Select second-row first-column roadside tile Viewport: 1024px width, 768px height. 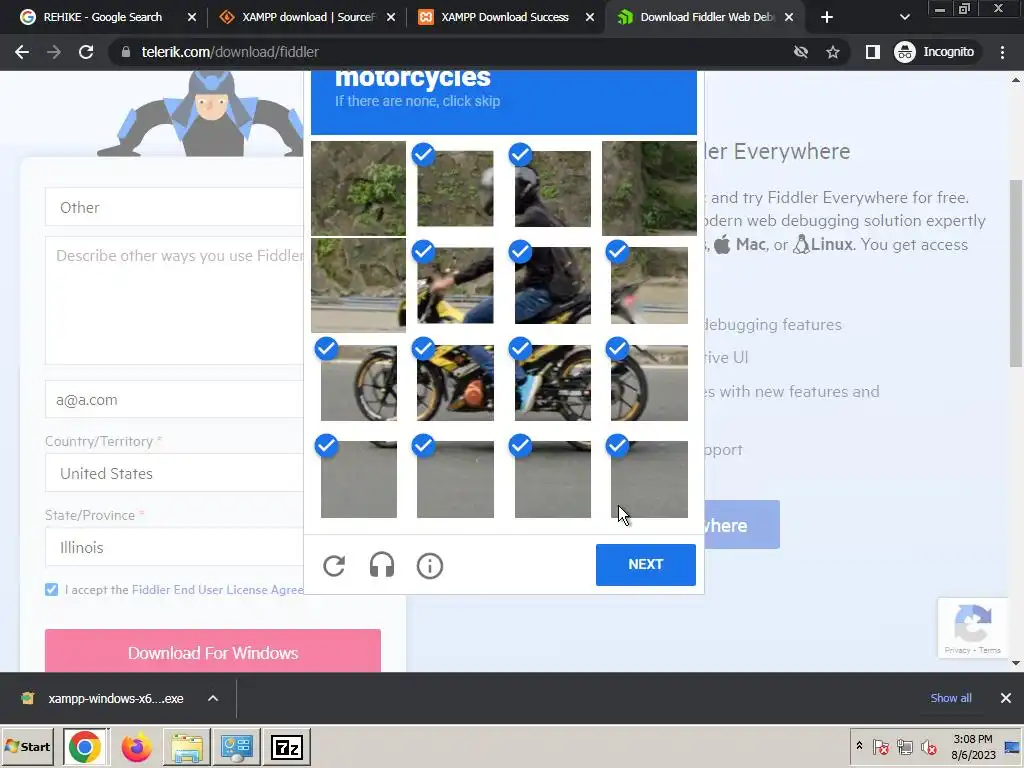pyautogui.click(x=358, y=285)
